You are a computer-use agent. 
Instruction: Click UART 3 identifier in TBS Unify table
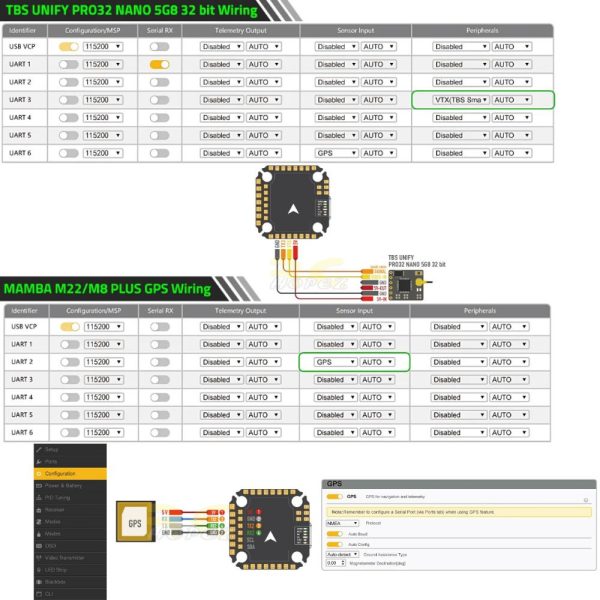20,100
